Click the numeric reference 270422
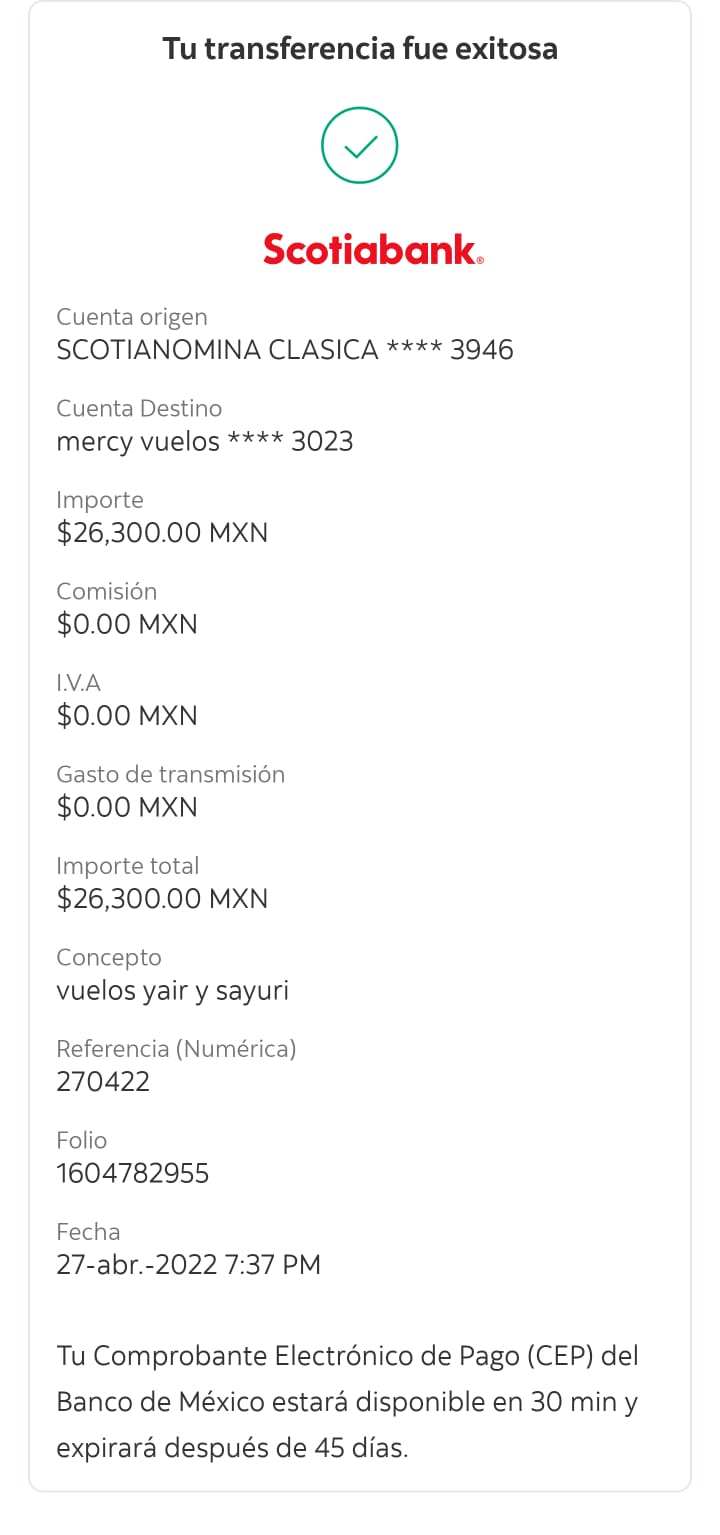 click(103, 1081)
